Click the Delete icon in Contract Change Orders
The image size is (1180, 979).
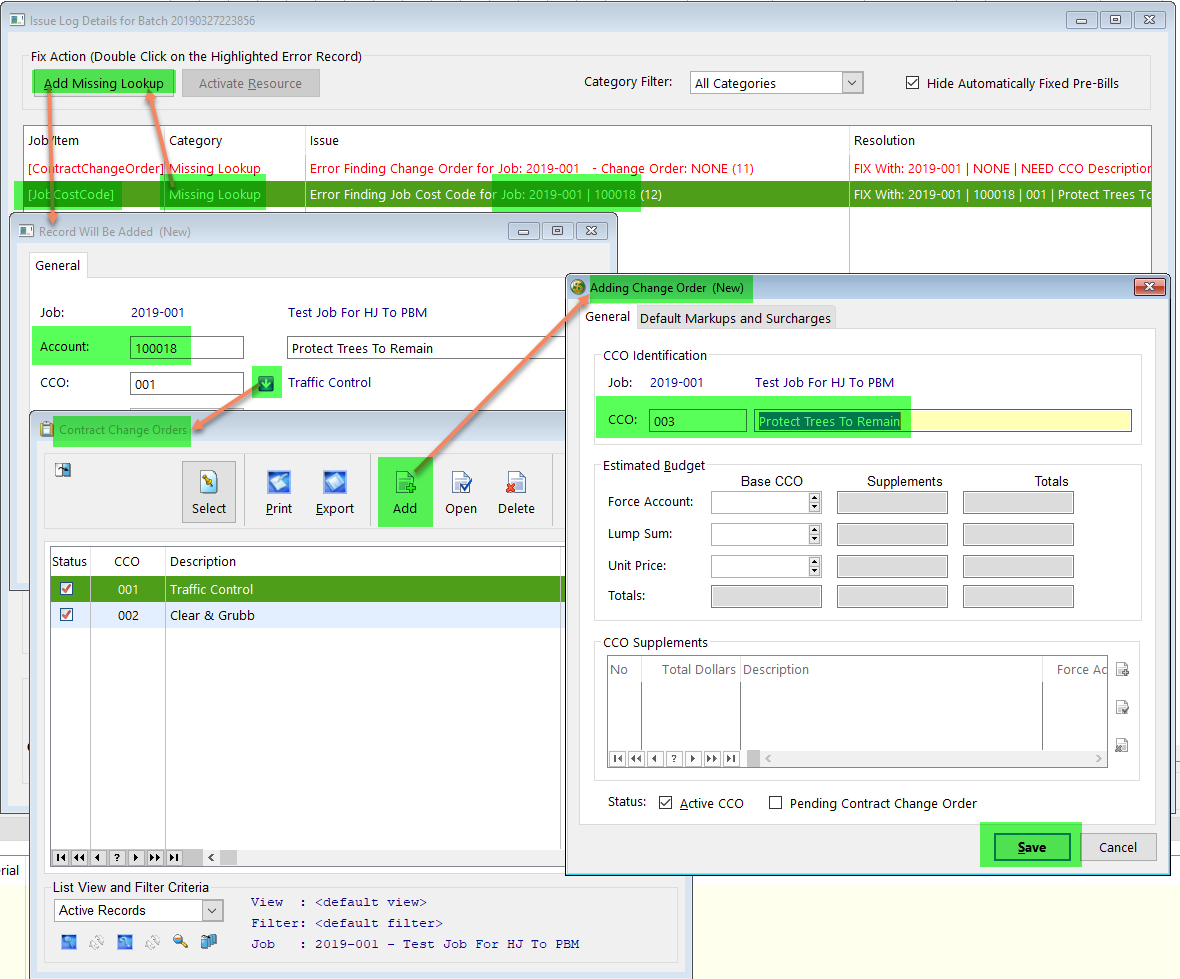[x=516, y=491]
